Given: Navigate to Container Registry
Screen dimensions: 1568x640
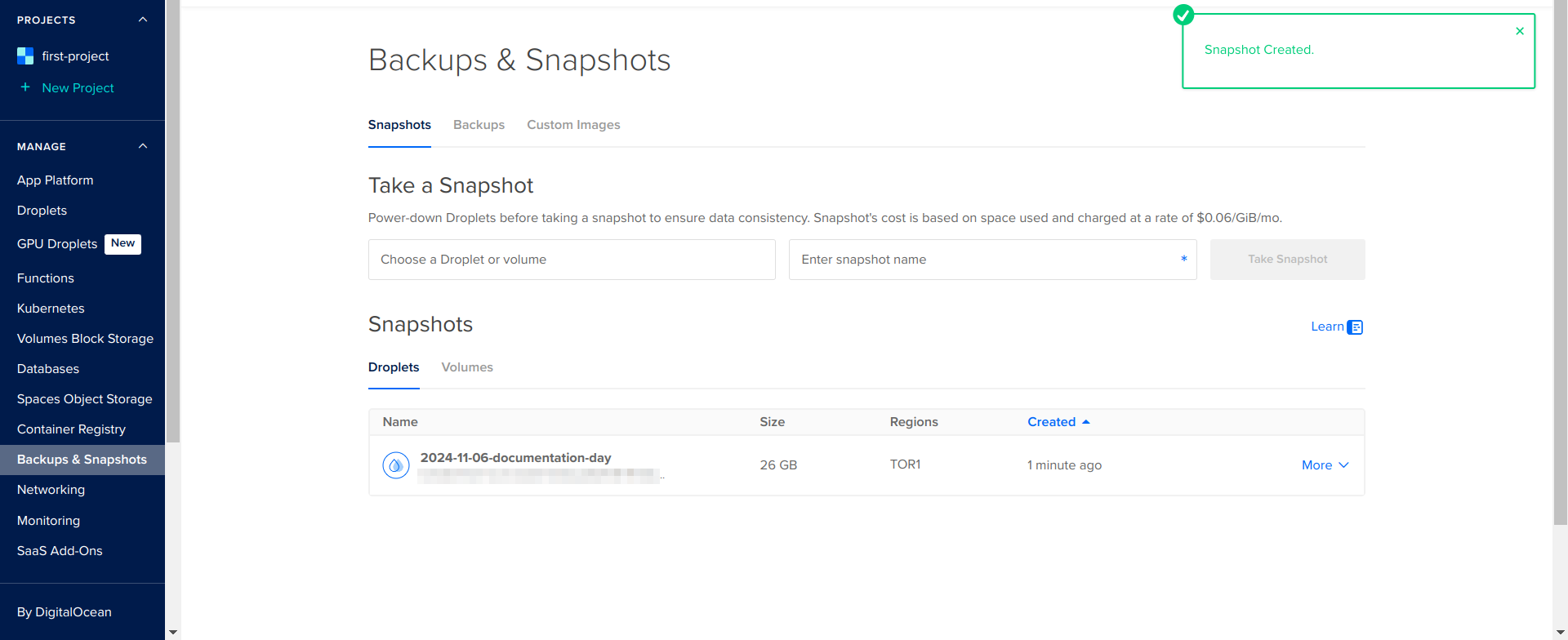Looking at the screenshot, I should click(x=71, y=429).
